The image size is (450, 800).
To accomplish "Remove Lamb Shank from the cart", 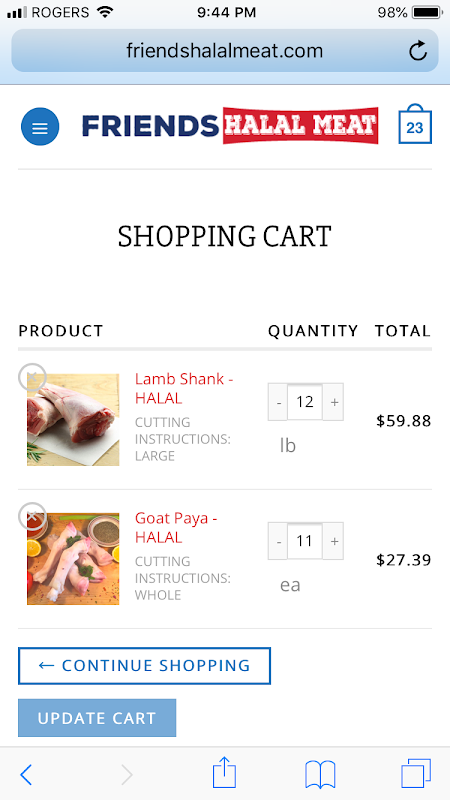I will (32, 378).
